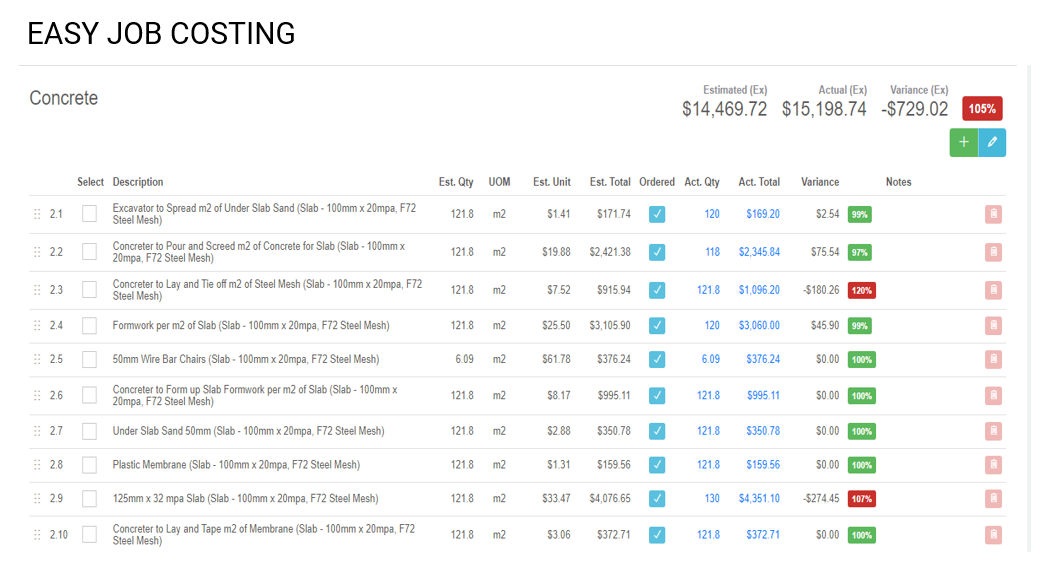Open actual total $169.20 link
This screenshot has height=575, width=1061.
[x=763, y=214]
